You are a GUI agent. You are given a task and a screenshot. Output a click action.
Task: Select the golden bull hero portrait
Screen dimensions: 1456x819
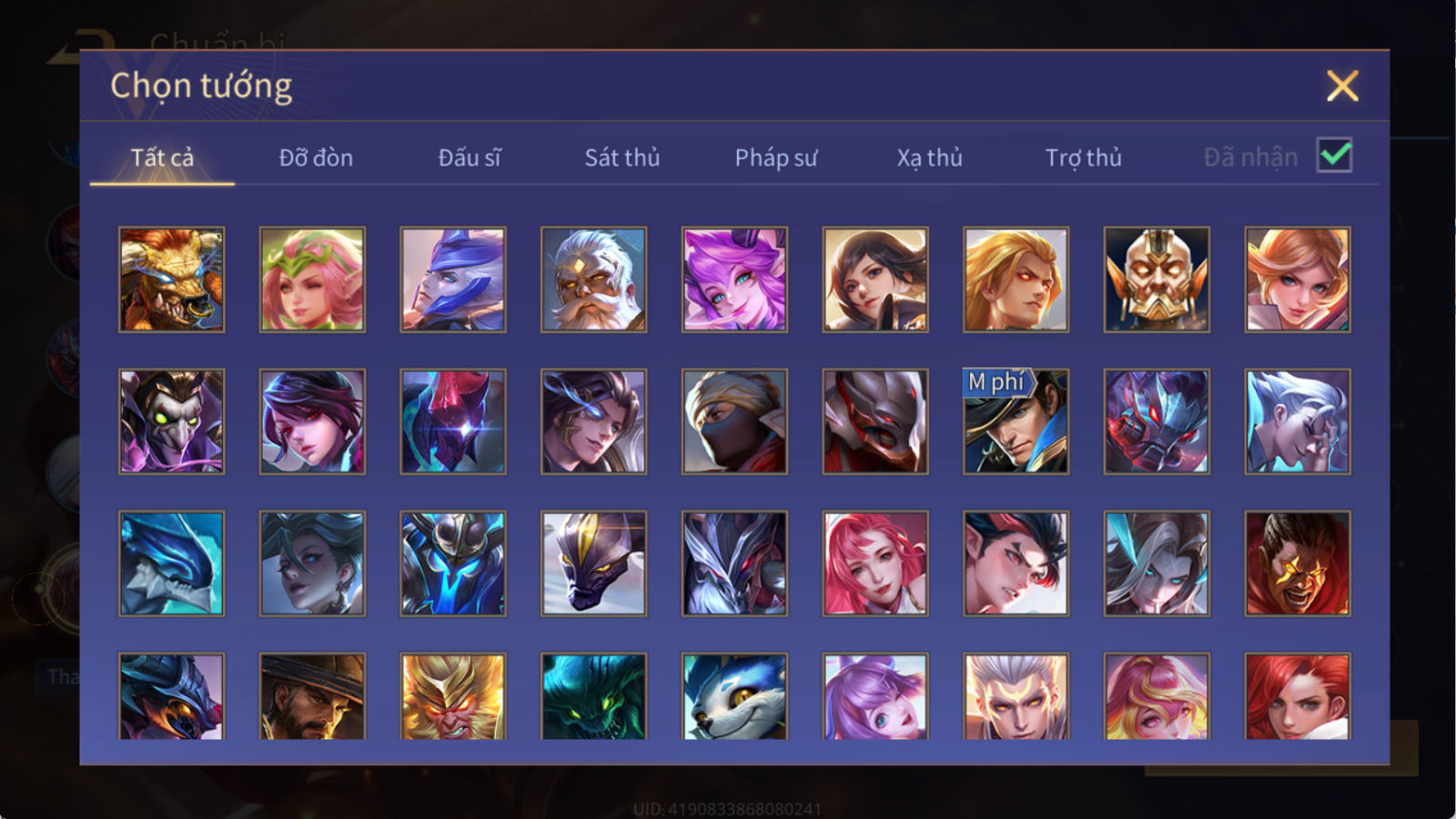point(171,279)
